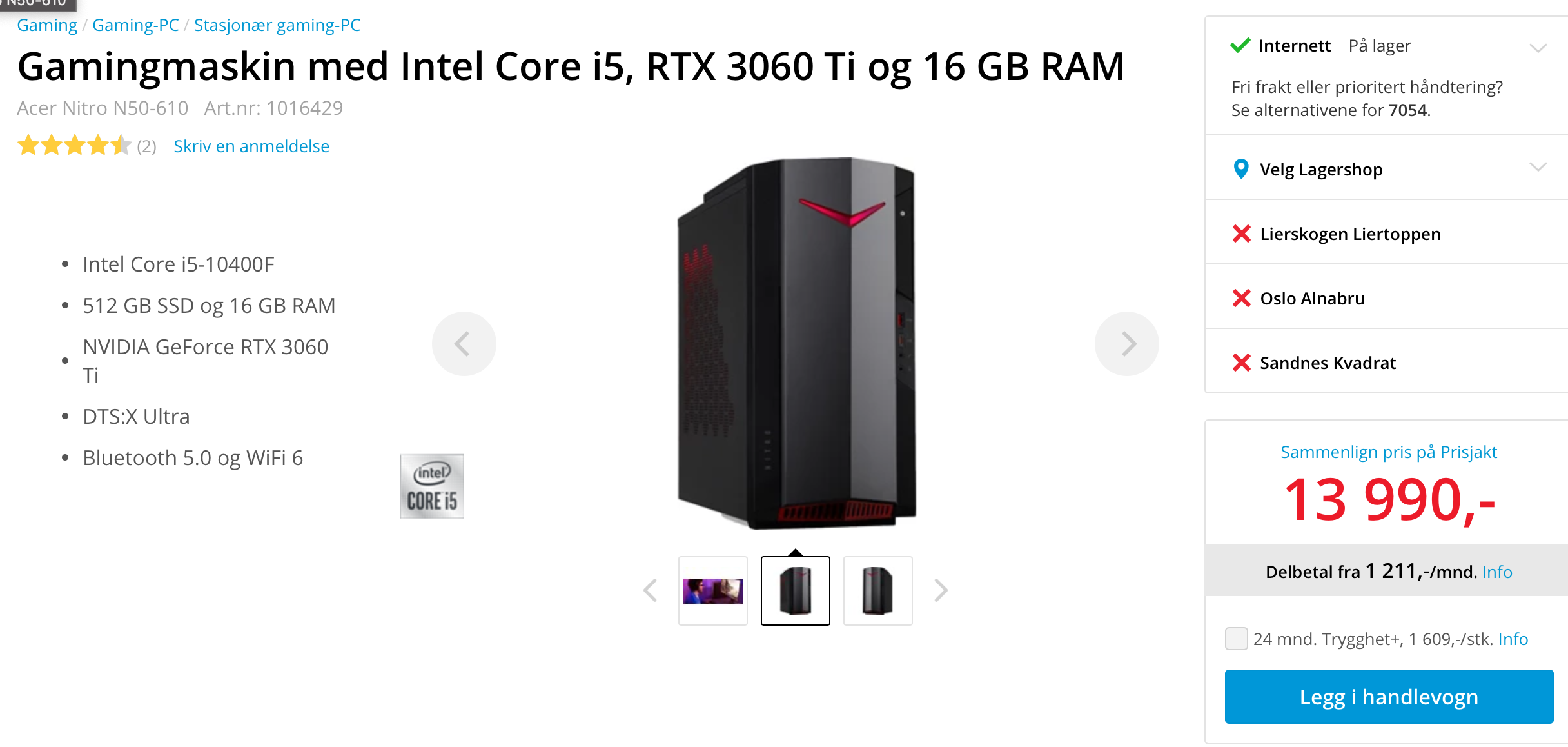Open the Gaming breadcrumb link
Screen dimensions: 1568x747
pos(47,25)
